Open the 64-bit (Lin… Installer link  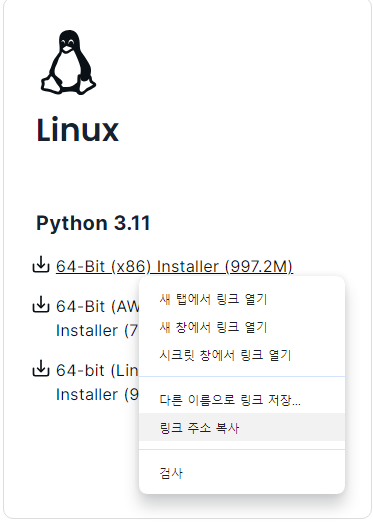(97, 382)
